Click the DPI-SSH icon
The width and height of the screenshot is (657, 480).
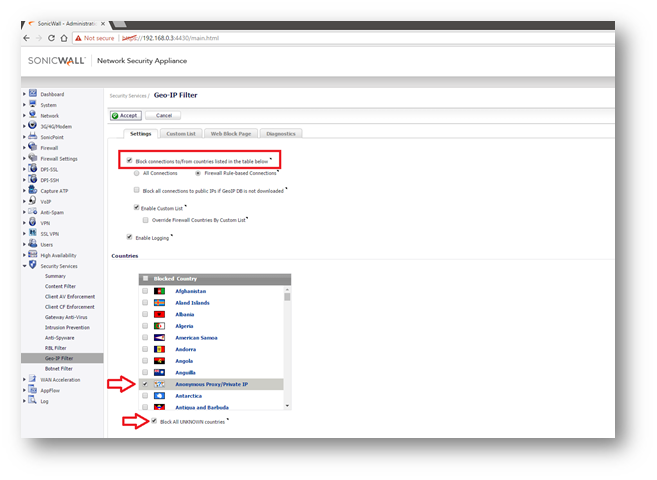(x=33, y=179)
